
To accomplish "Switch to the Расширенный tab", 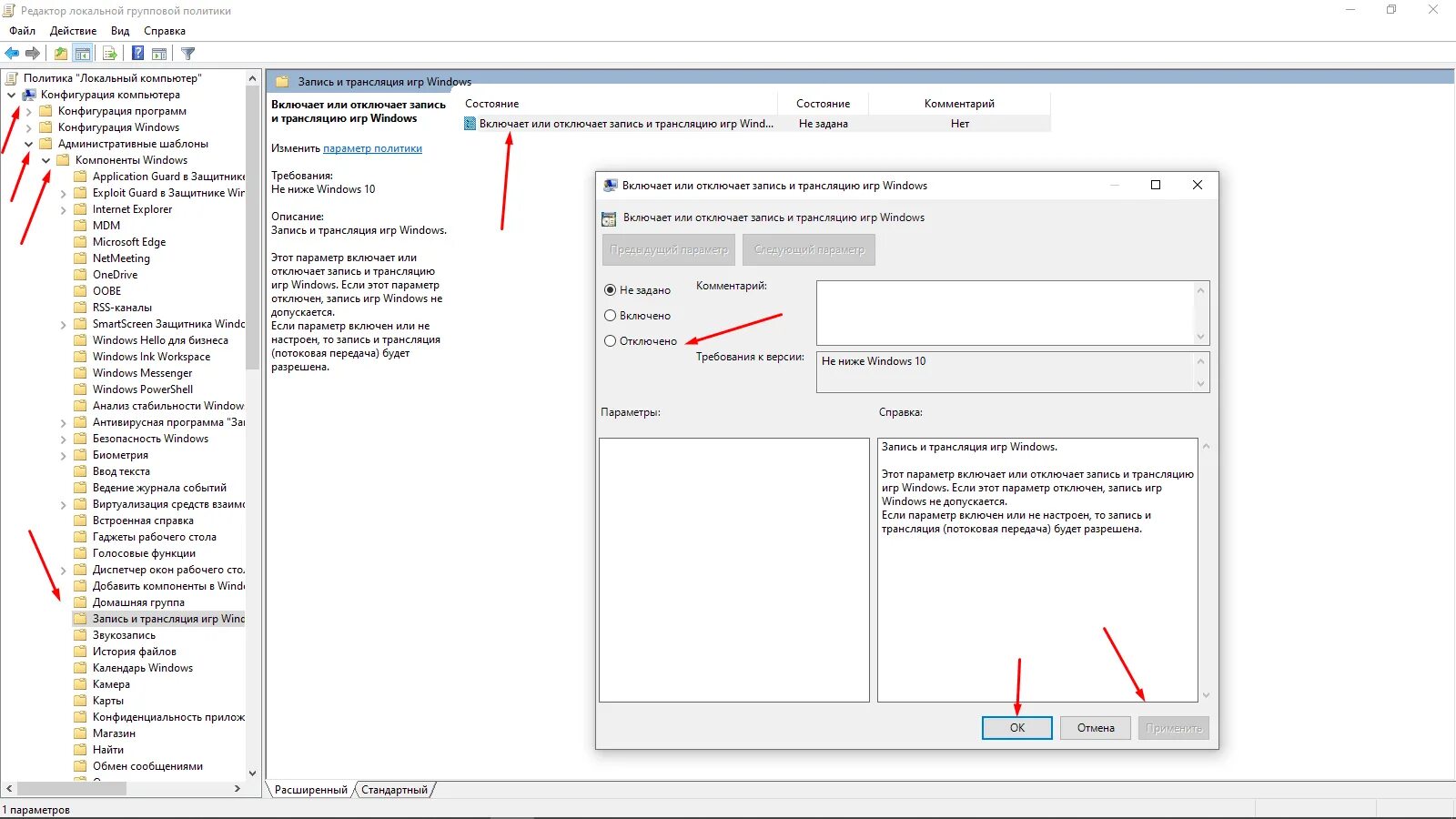I will [310, 790].
